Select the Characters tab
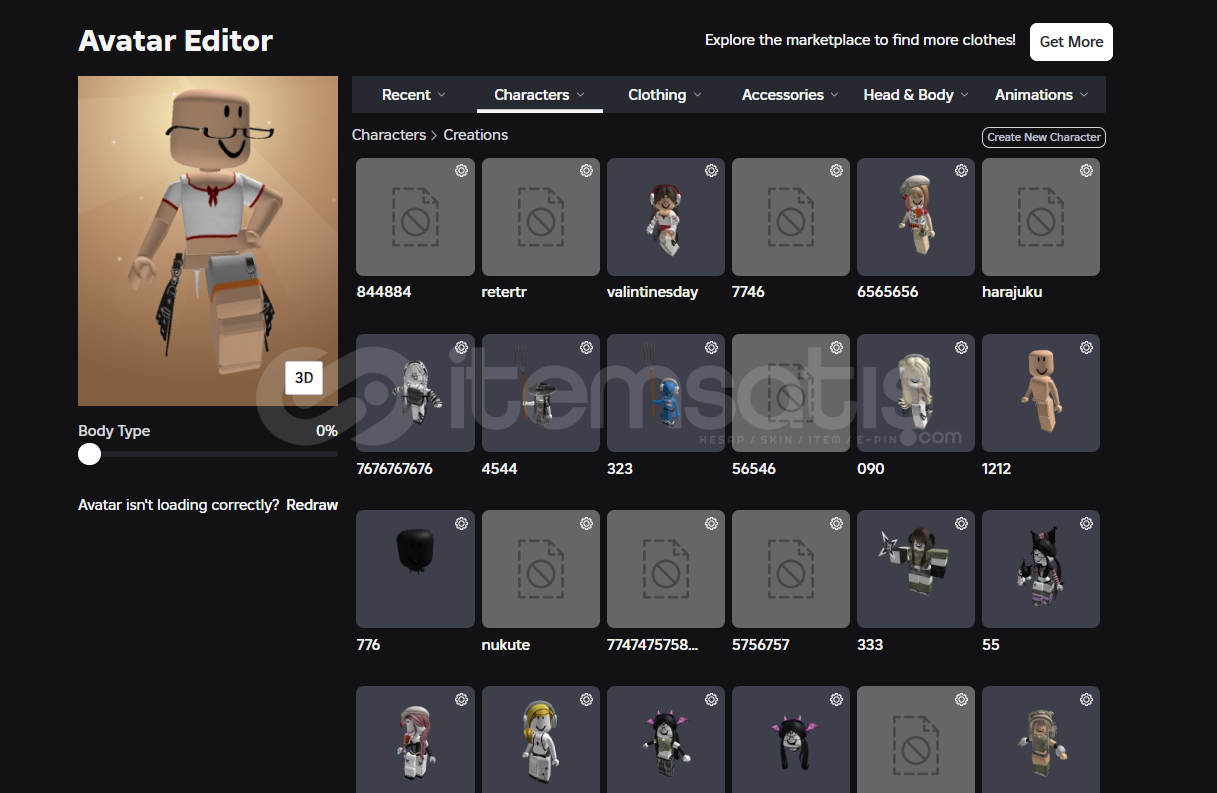This screenshot has width=1217, height=793. tap(539, 95)
